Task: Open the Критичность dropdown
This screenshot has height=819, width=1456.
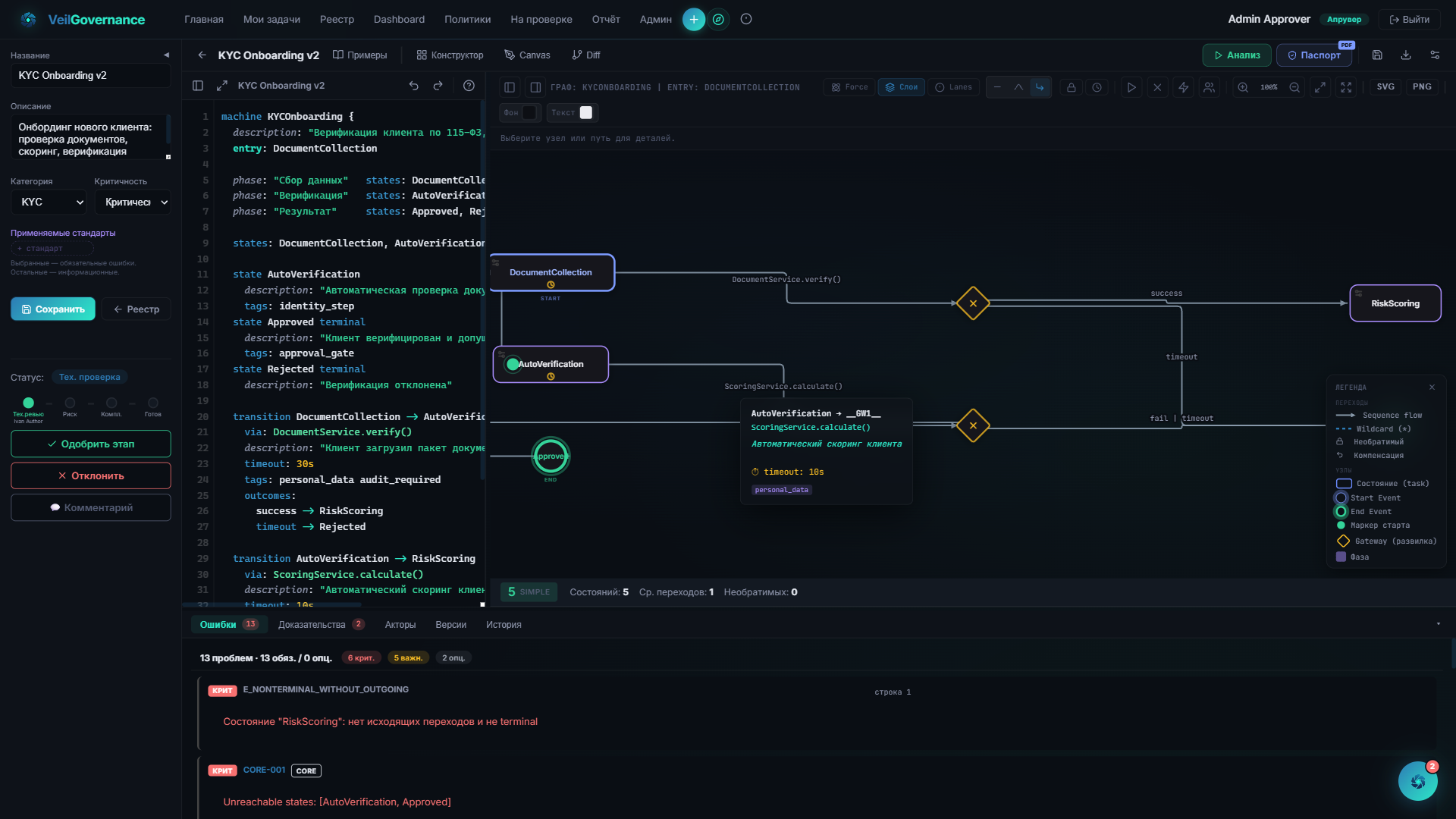Action: pos(133,202)
